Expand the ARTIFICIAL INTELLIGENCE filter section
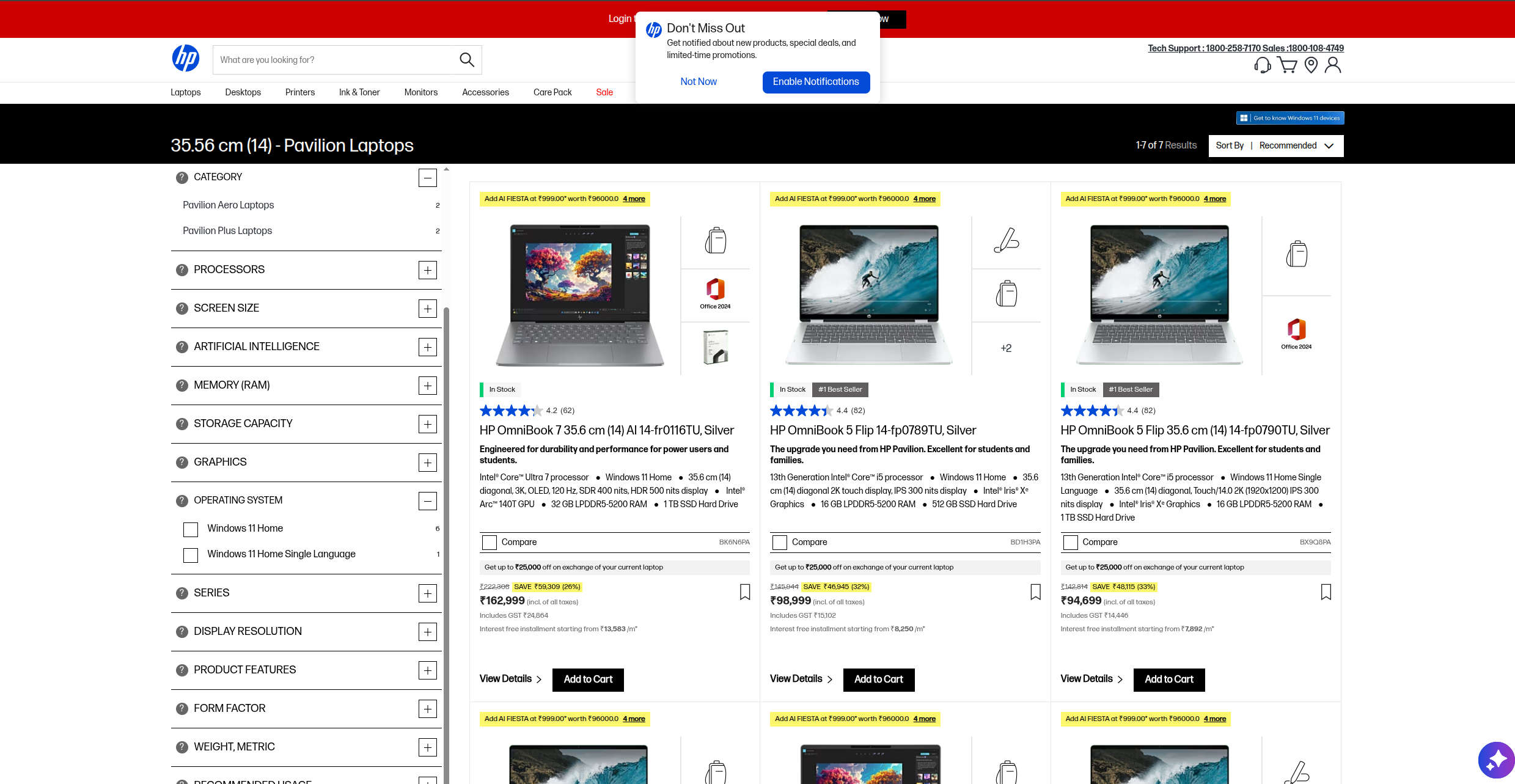The image size is (1515, 784). 428,347
